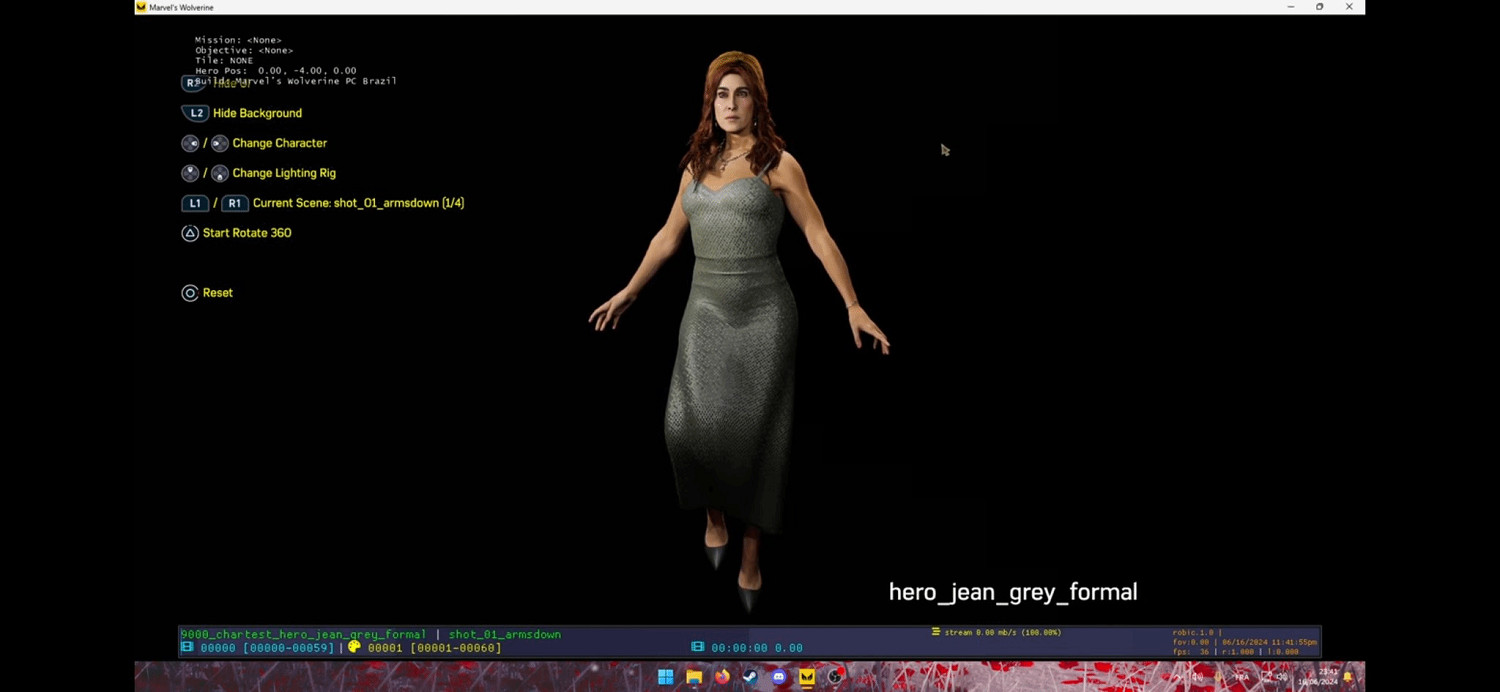1500x692 pixels.
Task: Select the L1 previous scene button
Action: click(195, 203)
